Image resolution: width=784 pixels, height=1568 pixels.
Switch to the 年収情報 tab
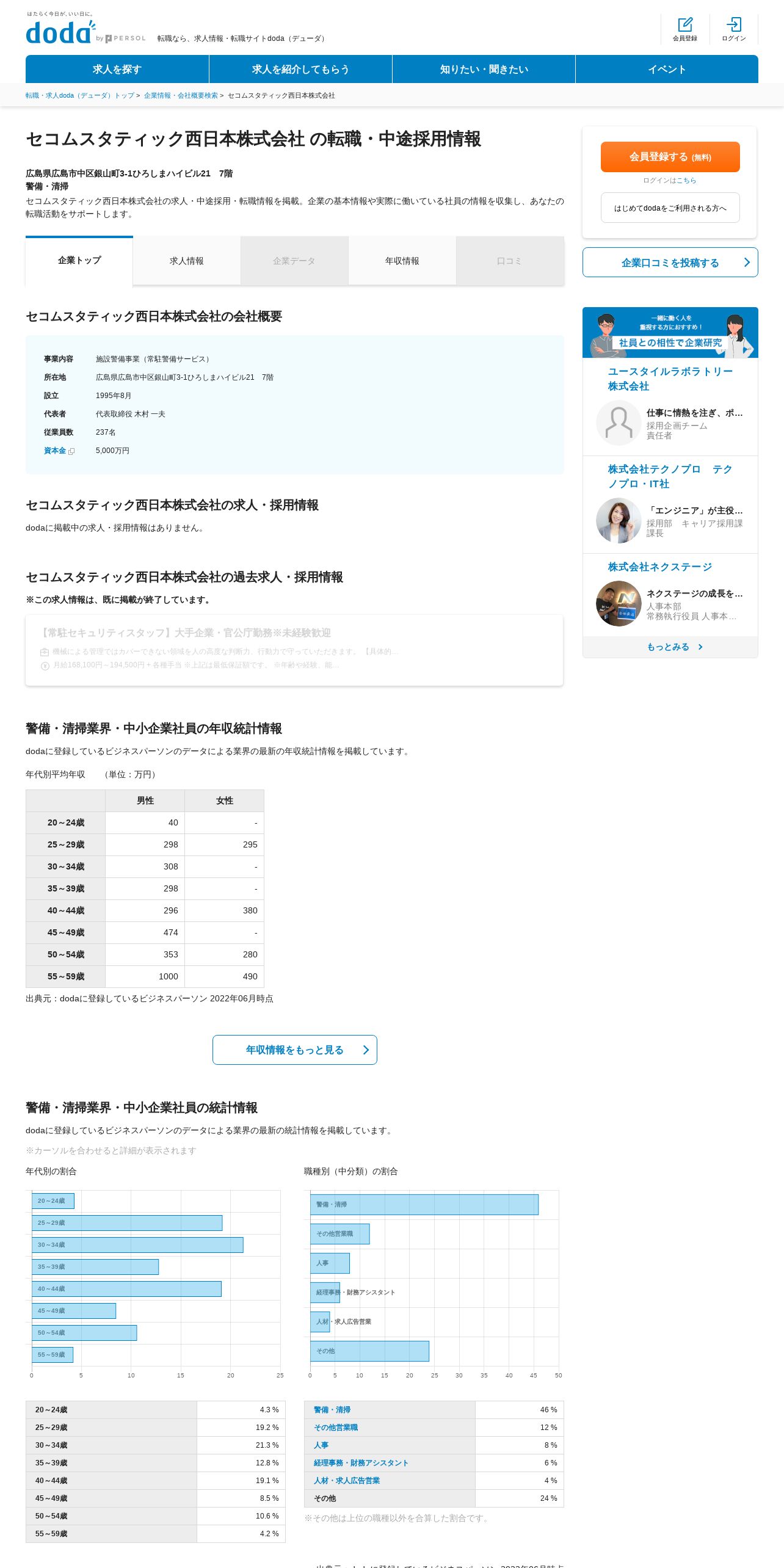tap(402, 261)
